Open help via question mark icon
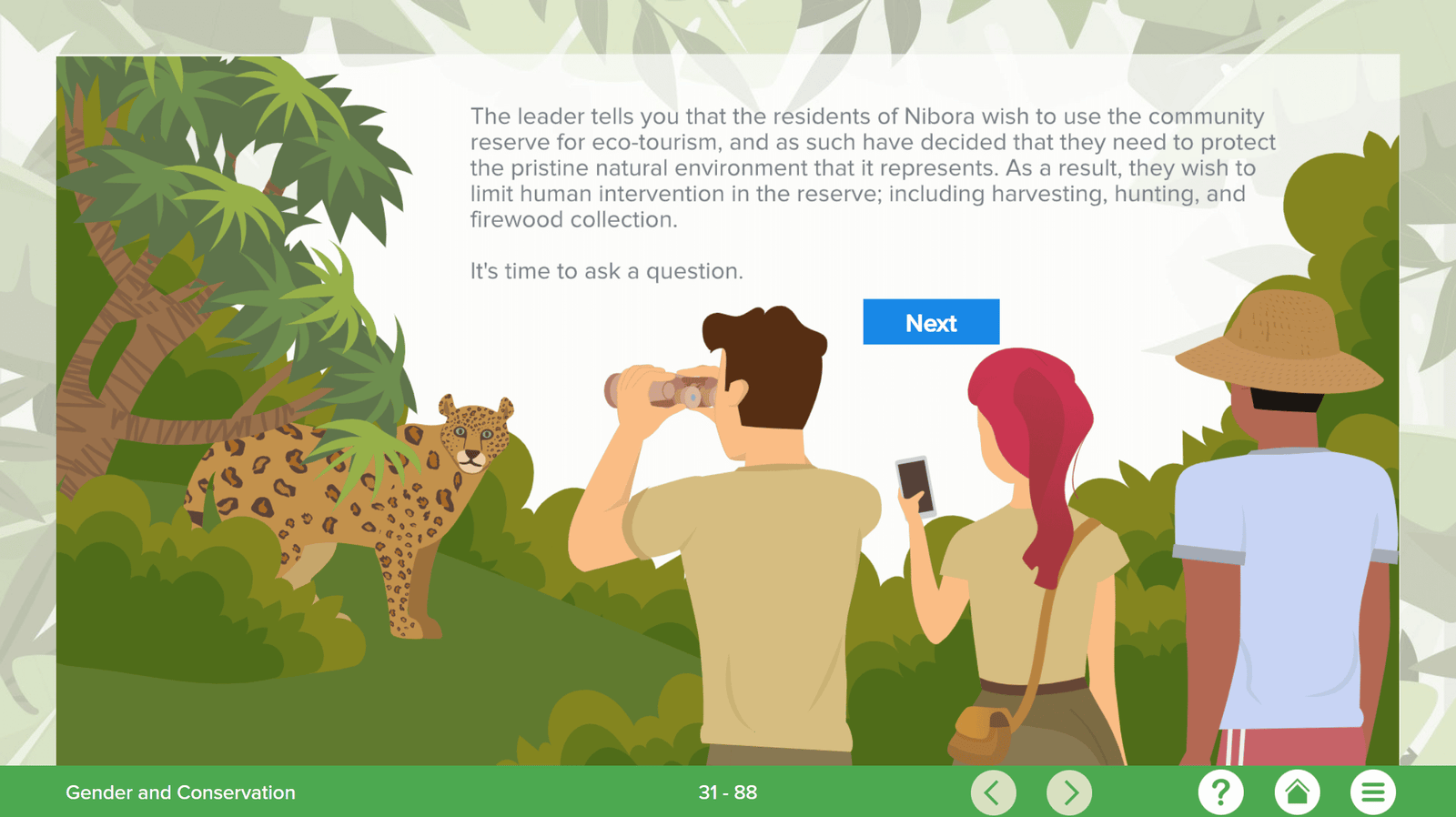The width and height of the screenshot is (1456, 817). pyautogui.click(x=1221, y=792)
